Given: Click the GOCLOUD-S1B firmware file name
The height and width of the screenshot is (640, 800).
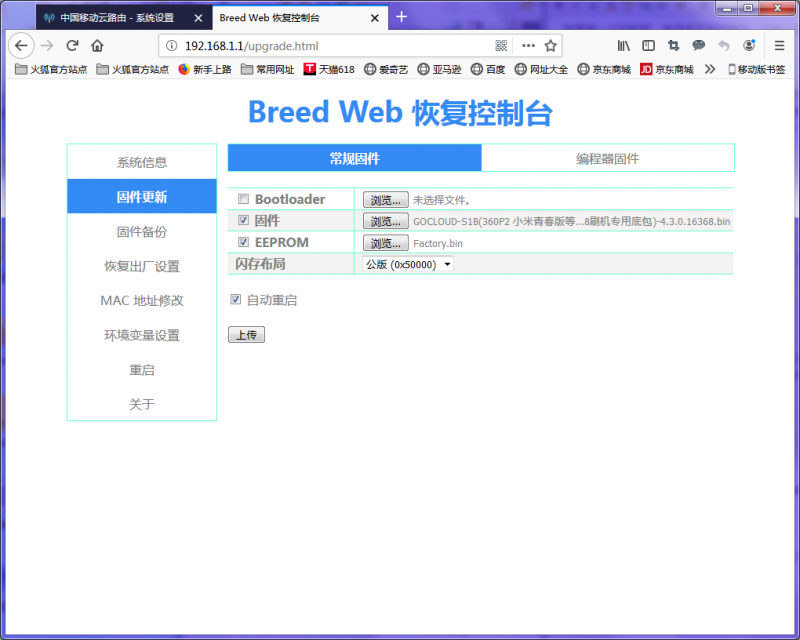Looking at the screenshot, I should (571, 221).
